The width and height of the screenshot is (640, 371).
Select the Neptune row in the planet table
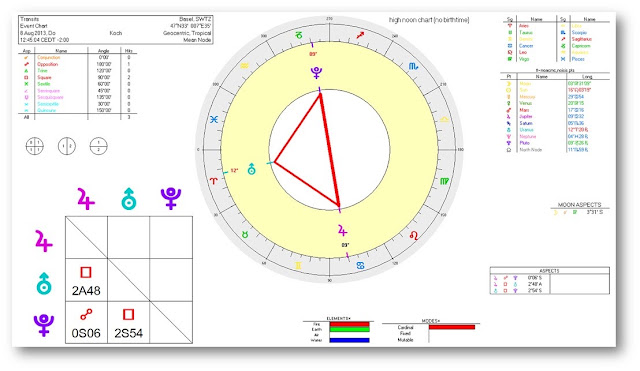(x=555, y=136)
